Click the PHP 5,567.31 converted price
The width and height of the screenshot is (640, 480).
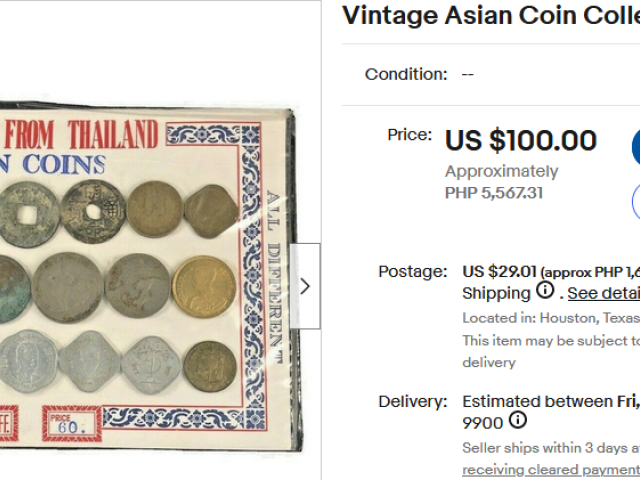(494, 193)
